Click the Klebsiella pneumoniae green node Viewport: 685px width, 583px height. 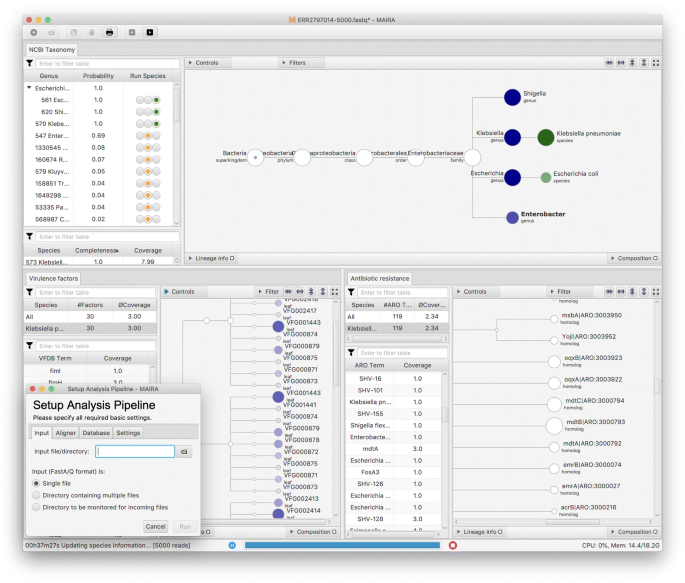click(x=545, y=137)
